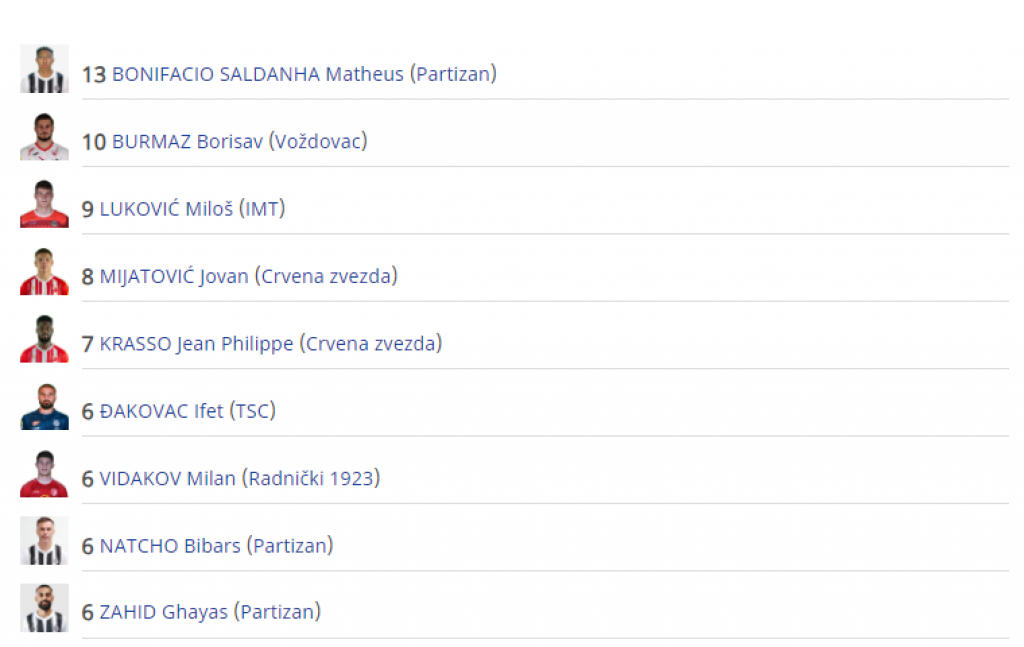
Task: Click Bonifacio Saldanha Matheus player photo
Action: (x=44, y=69)
